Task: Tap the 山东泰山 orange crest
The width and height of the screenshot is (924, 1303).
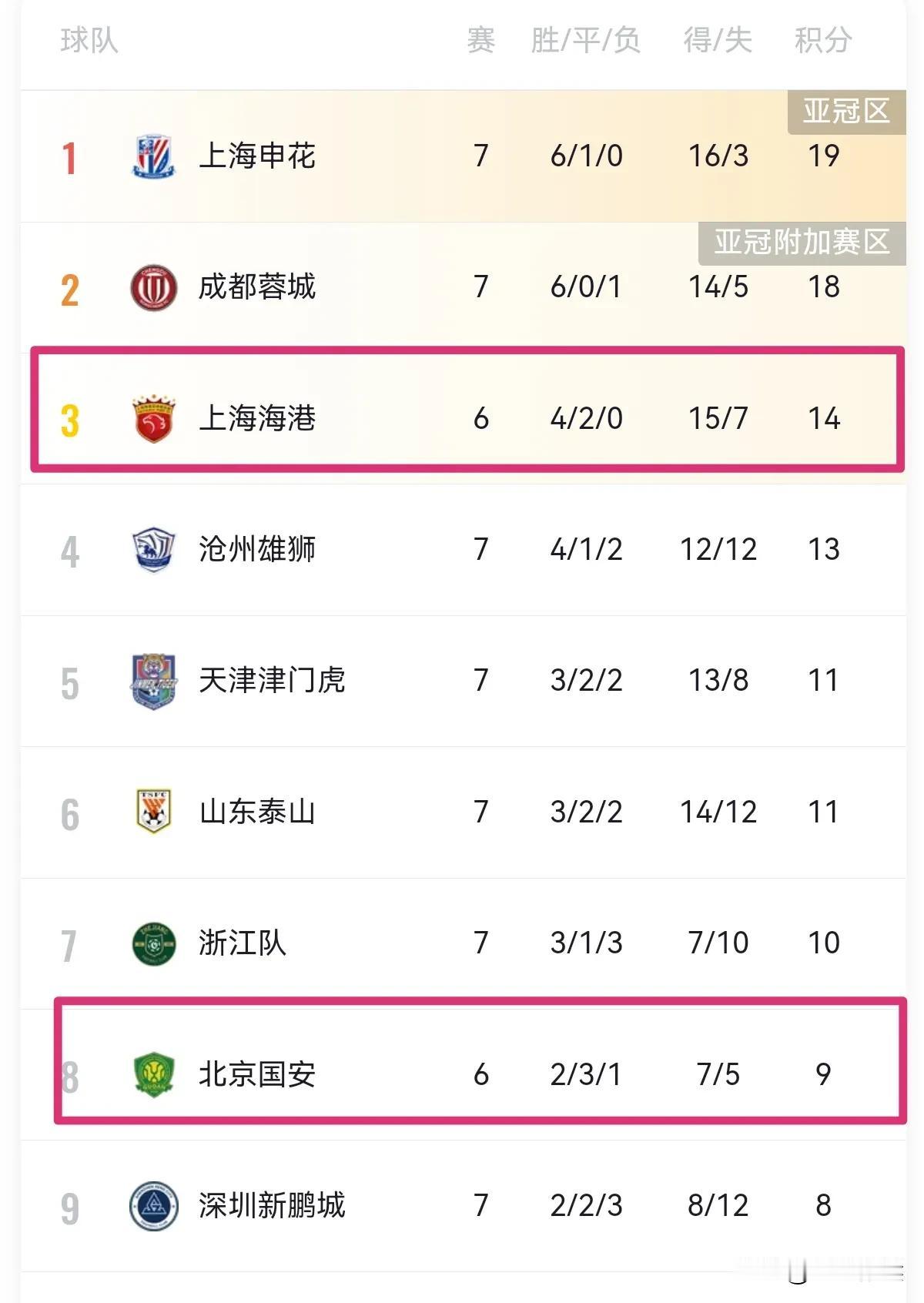Action: (x=154, y=812)
